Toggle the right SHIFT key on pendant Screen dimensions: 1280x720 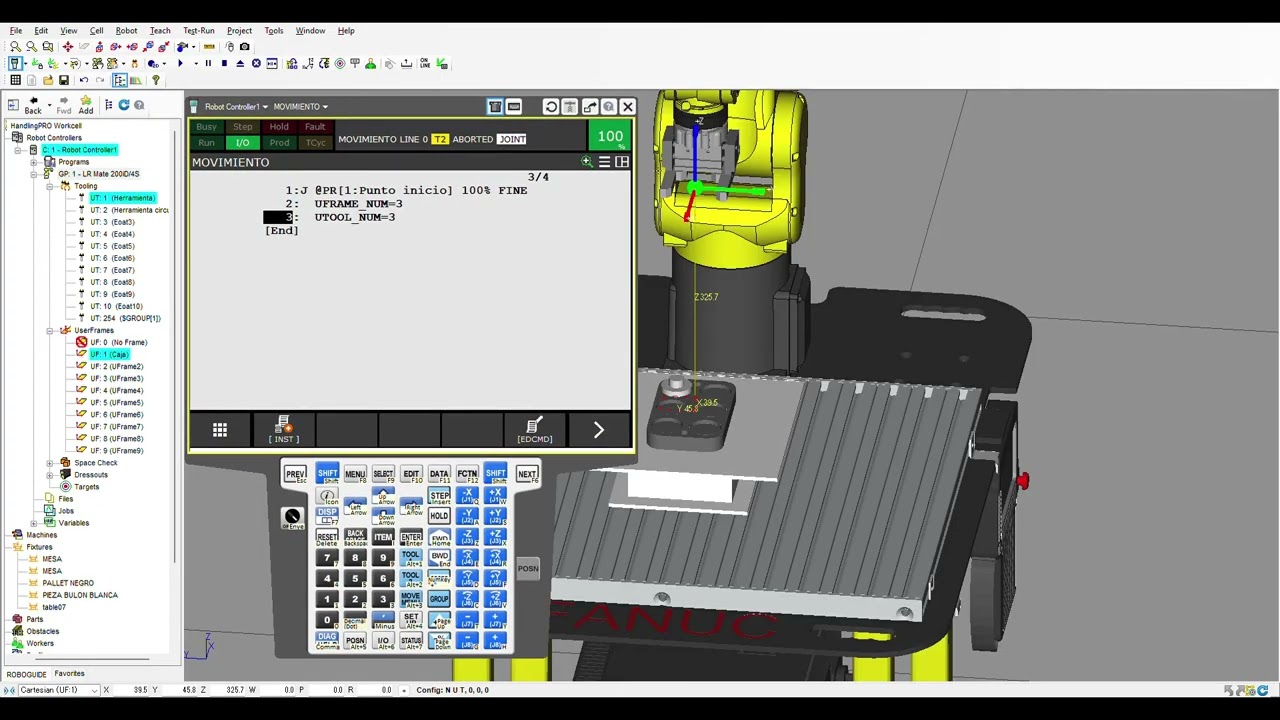point(496,474)
